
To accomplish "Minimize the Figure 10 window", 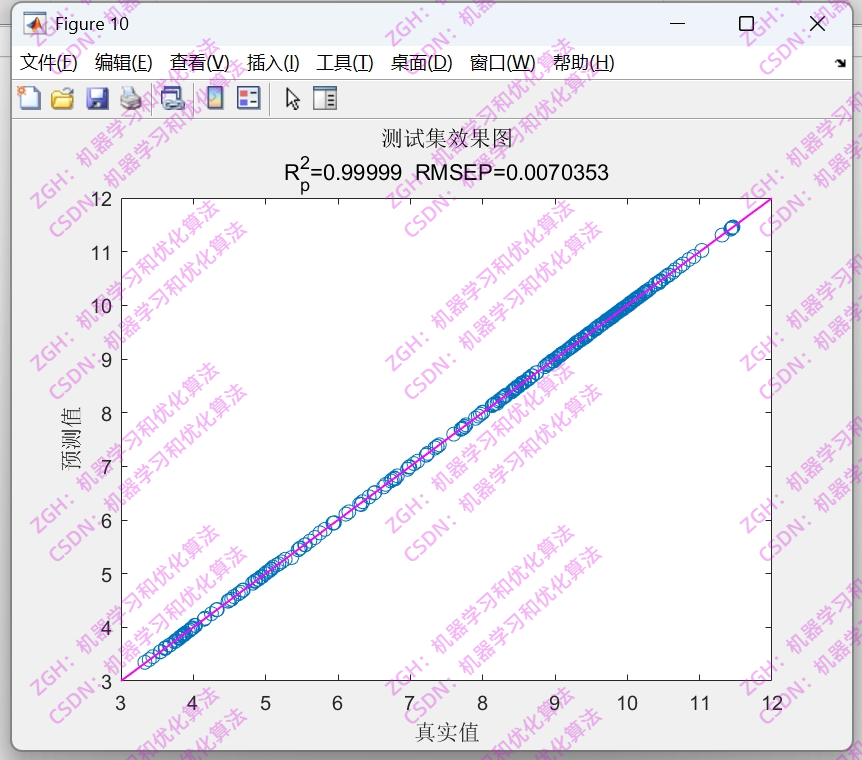I will [677, 24].
